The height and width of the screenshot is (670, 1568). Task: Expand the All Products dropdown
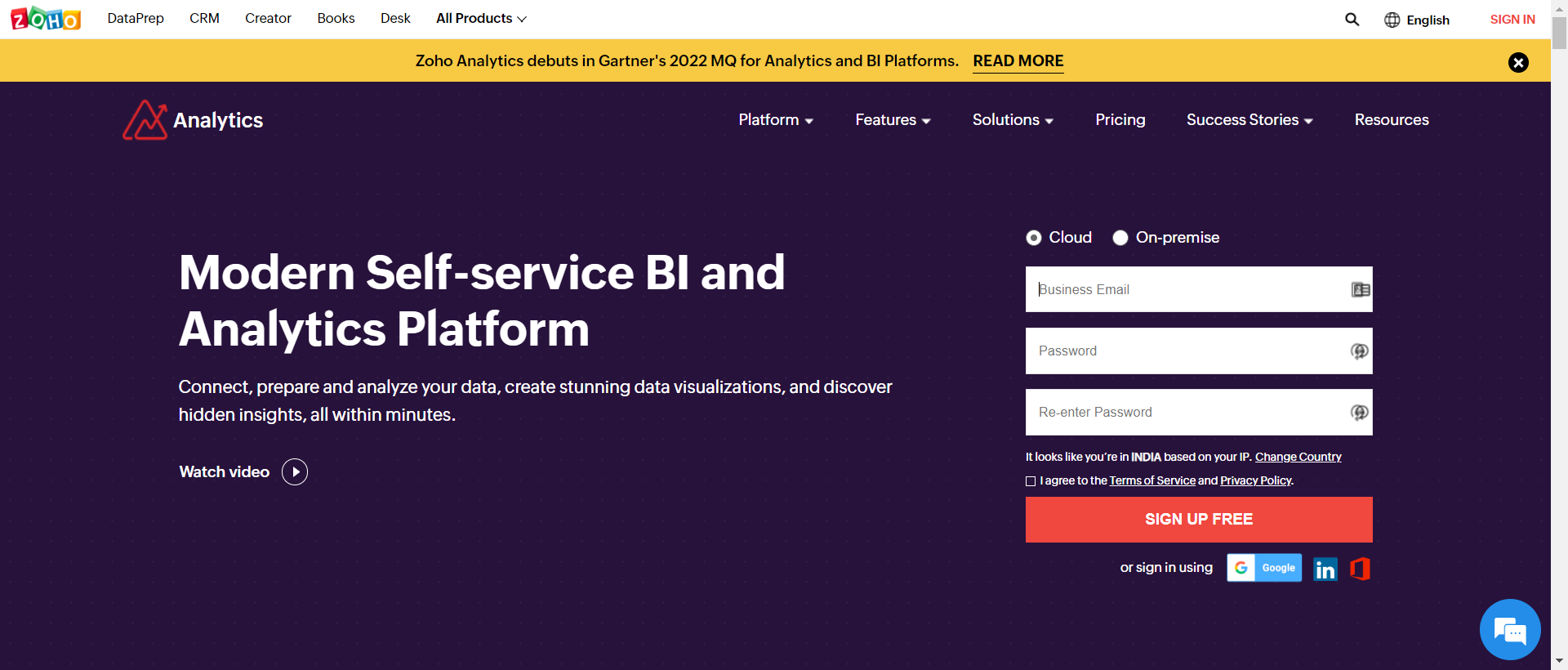click(481, 18)
